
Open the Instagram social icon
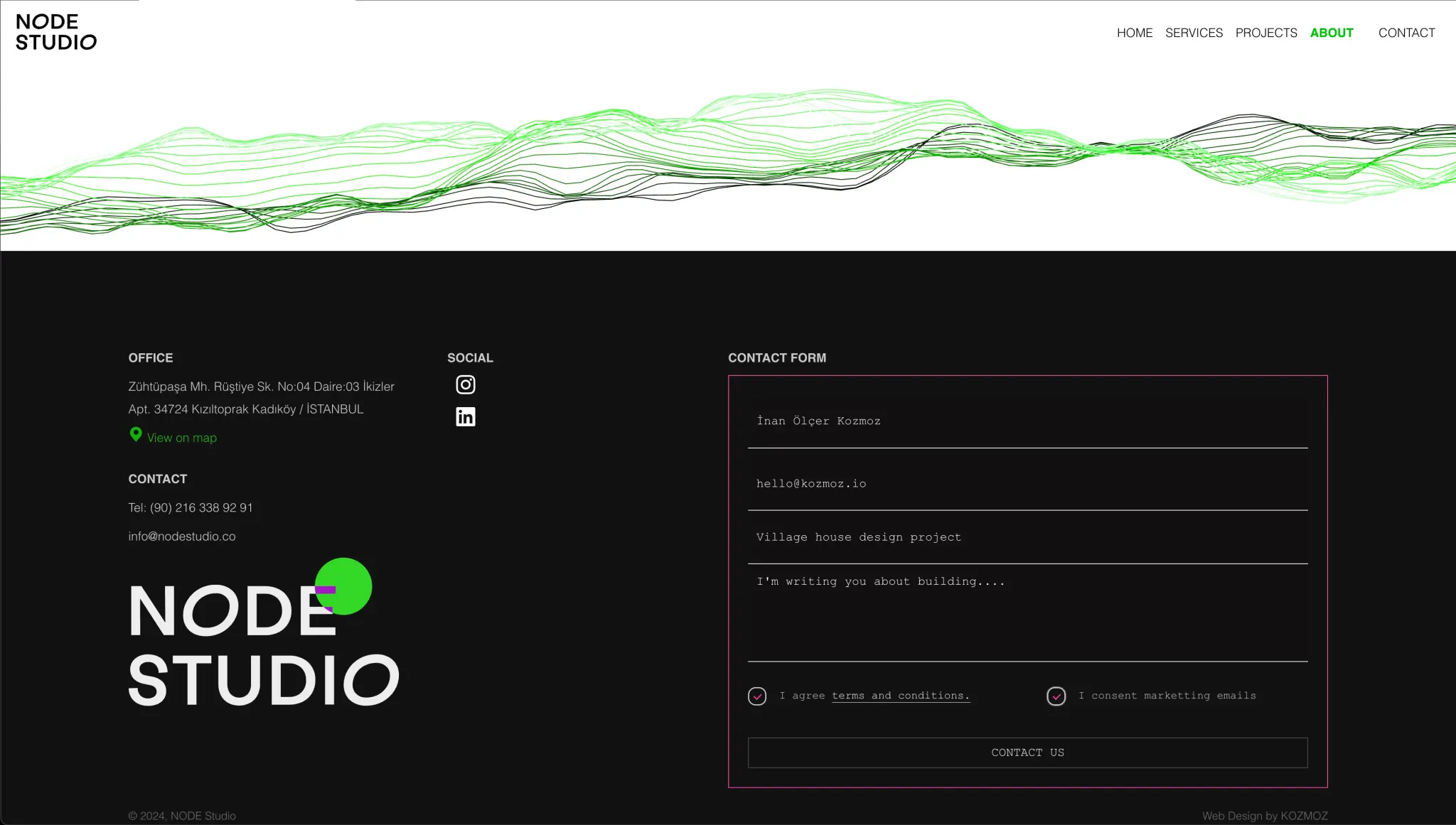(465, 384)
